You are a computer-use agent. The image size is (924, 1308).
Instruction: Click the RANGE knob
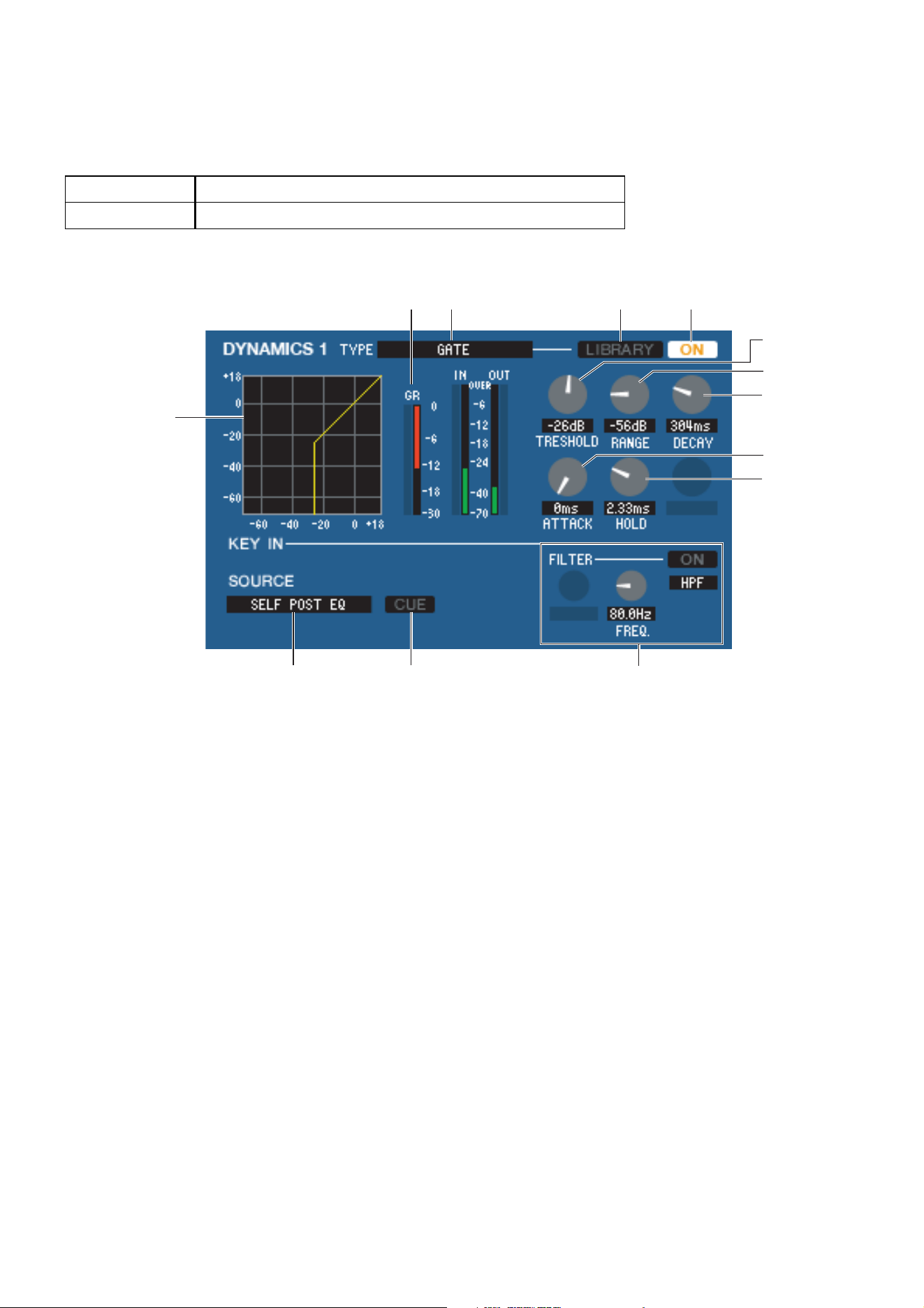(629, 394)
